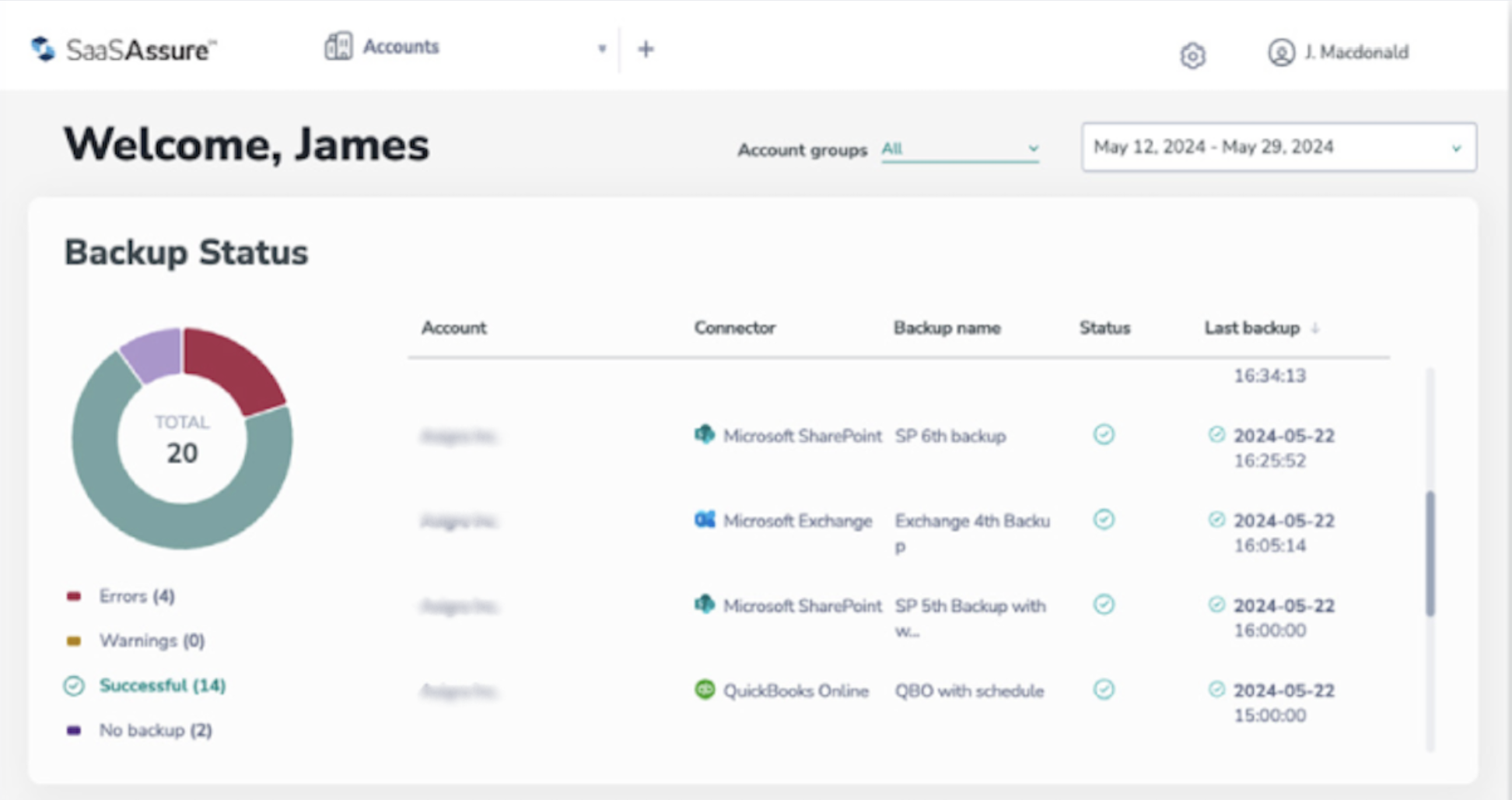Click QuickBooks Online connector text
1512x800 pixels.
[796, 691]
